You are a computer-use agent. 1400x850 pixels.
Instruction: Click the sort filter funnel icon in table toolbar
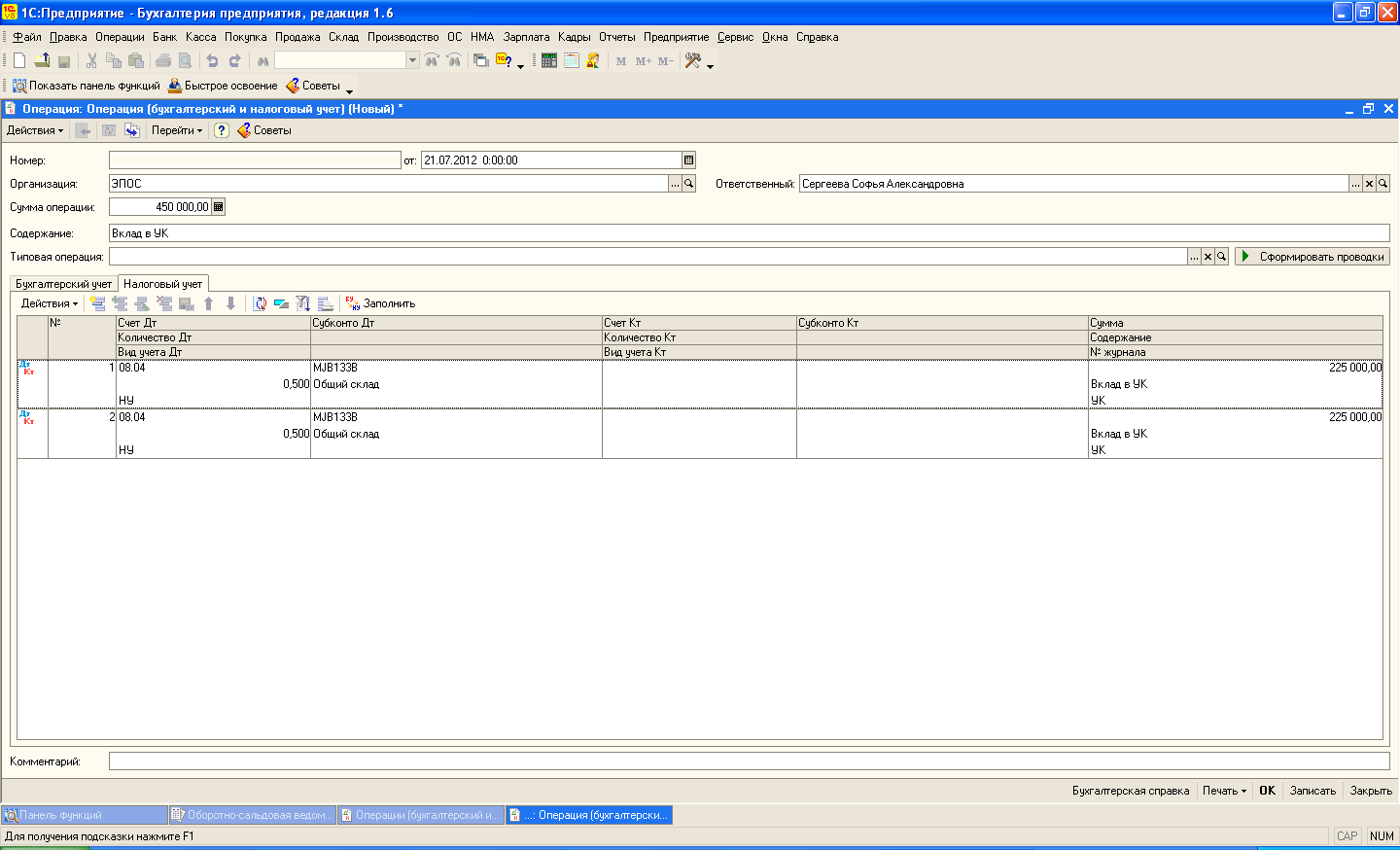pos(303,303)
